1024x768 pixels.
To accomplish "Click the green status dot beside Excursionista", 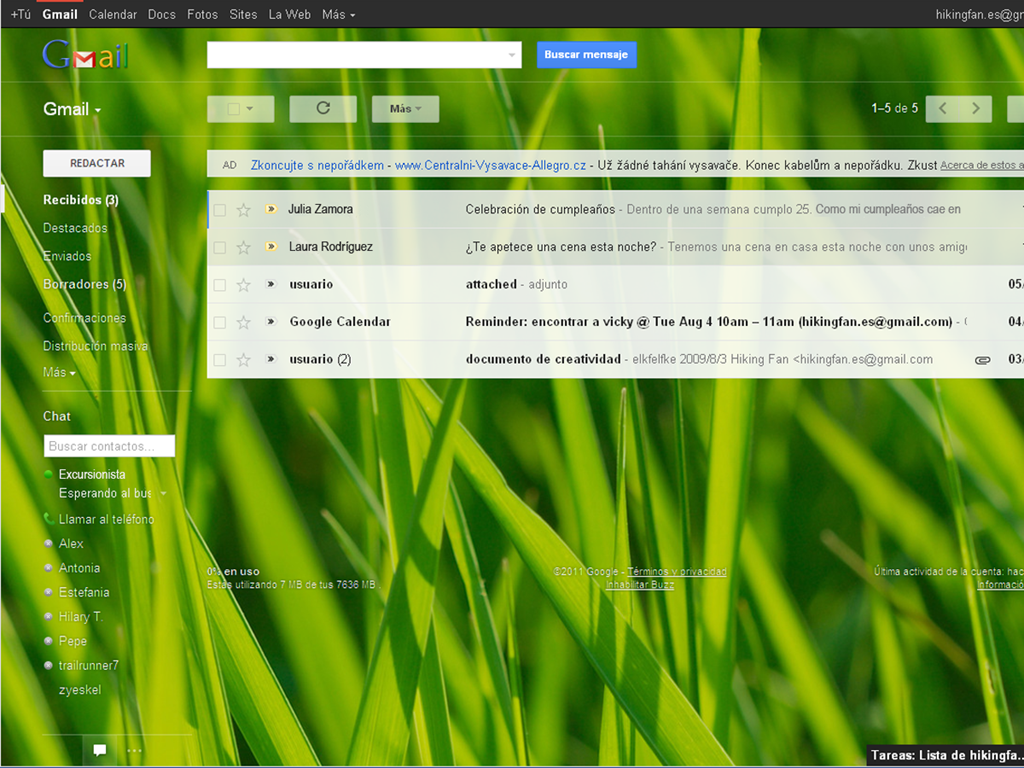I will 48,474.
